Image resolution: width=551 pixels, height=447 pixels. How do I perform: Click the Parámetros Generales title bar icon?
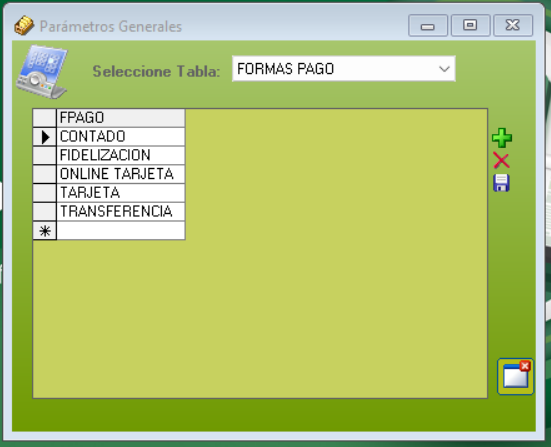coord(24,25)
